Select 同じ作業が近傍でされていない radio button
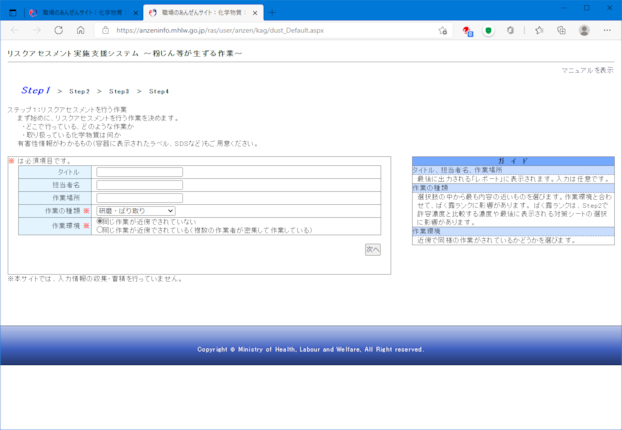 100,221
